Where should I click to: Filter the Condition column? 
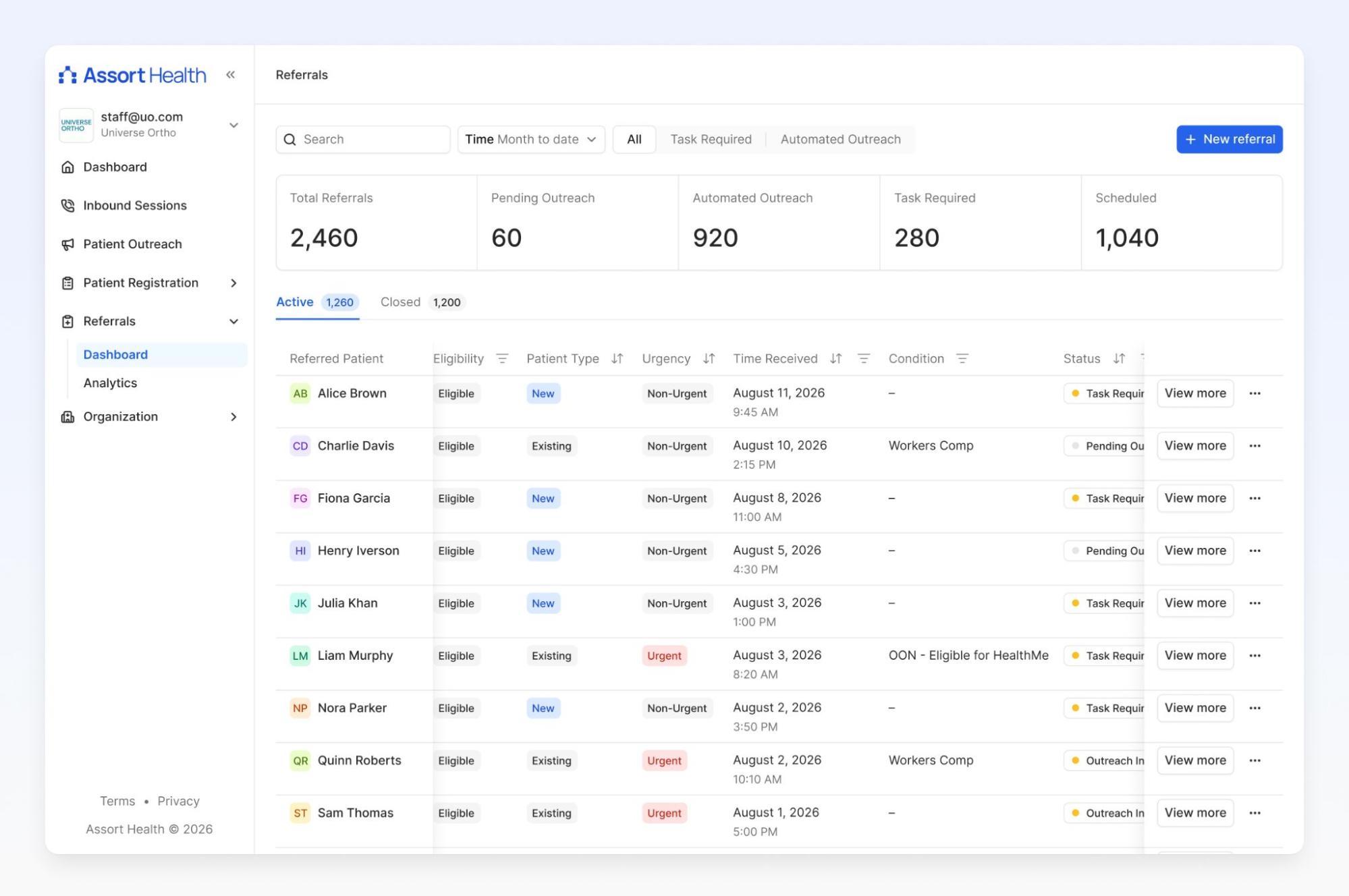962,359
